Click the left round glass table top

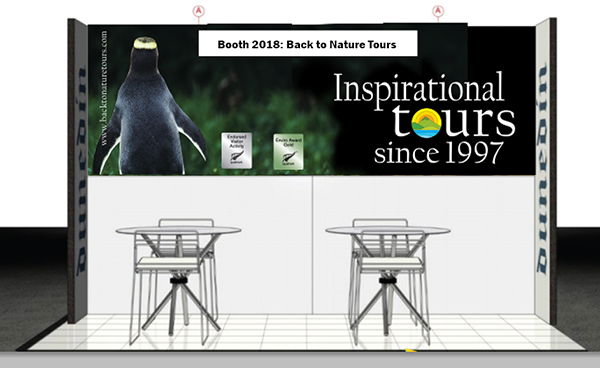pyautogui.click(x=178, y=230)
